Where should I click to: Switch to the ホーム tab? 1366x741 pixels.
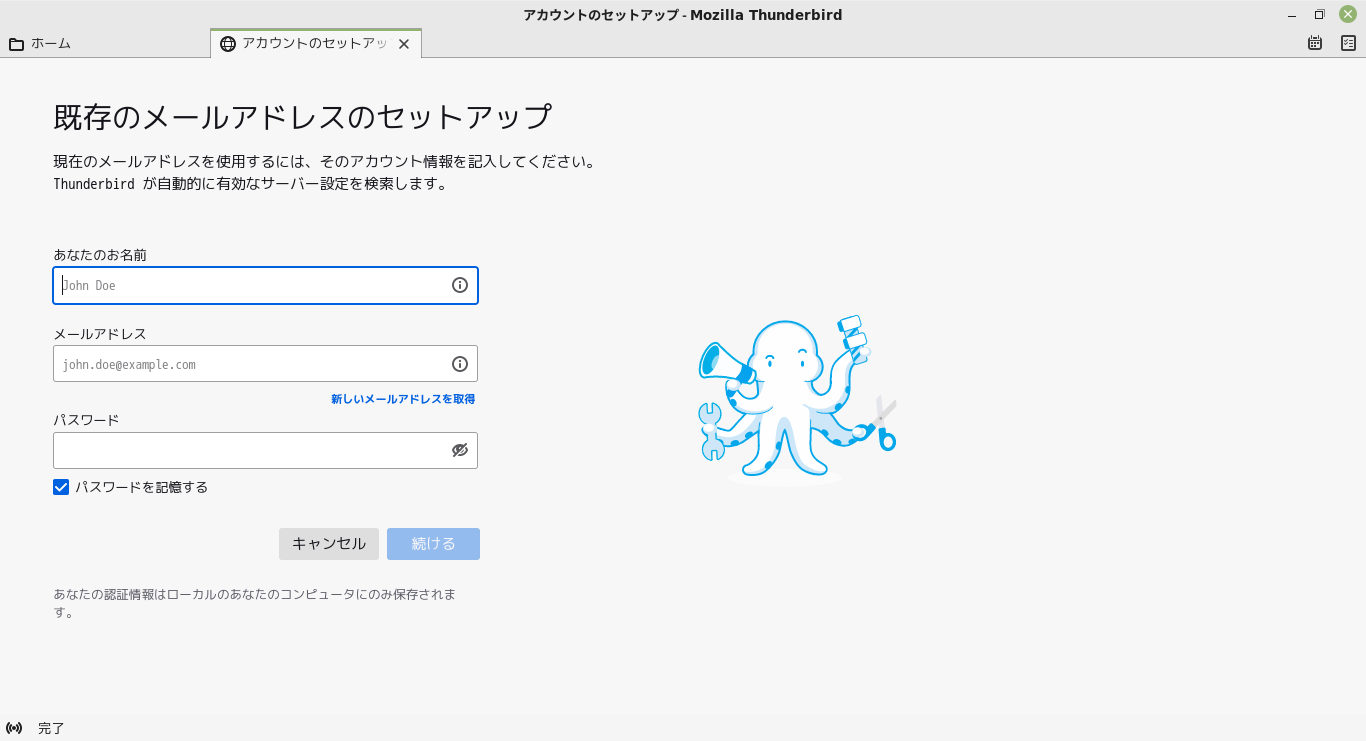(105, 44)
